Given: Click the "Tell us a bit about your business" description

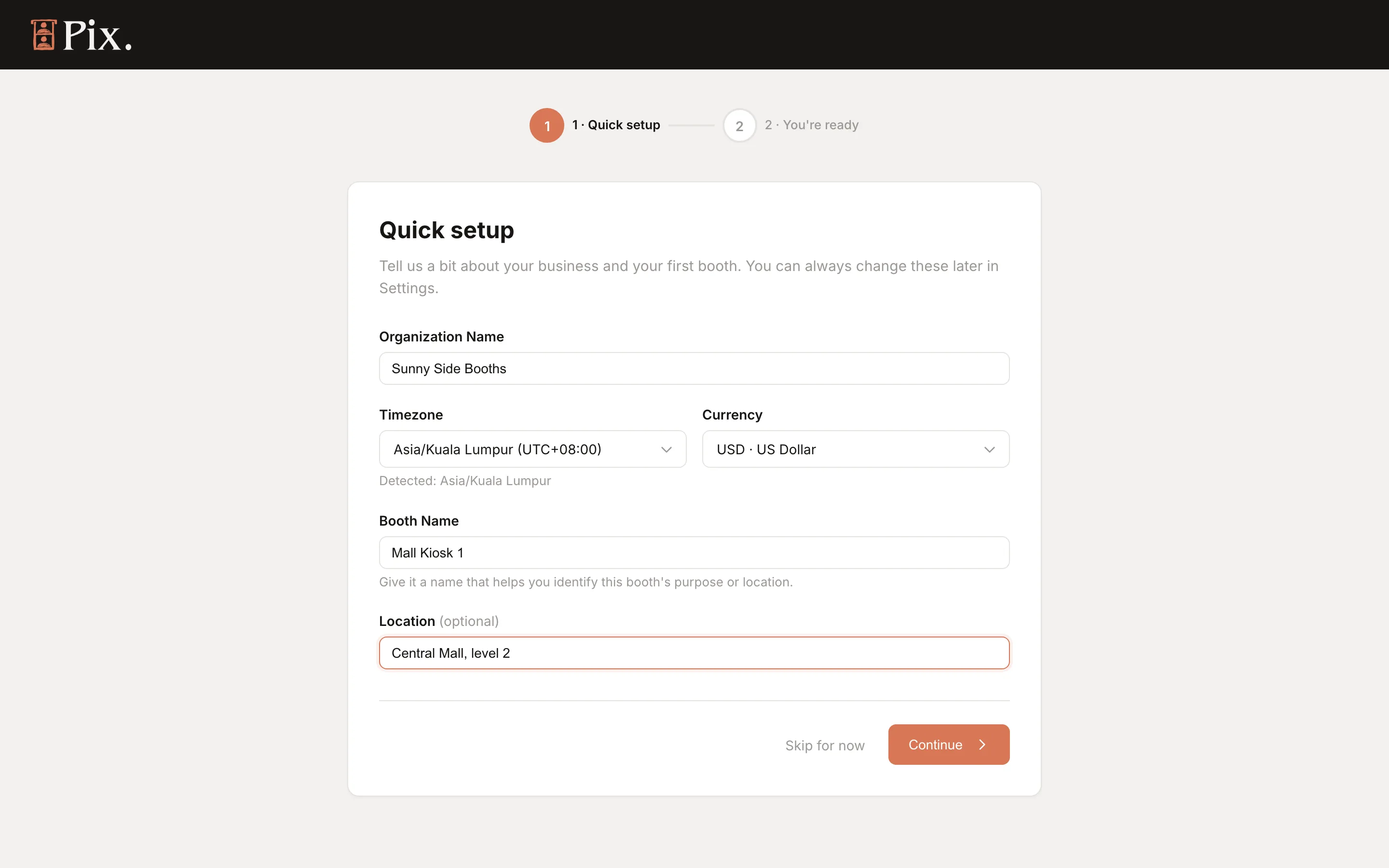Looking at the screenshot, I should [x=689, y=277].
